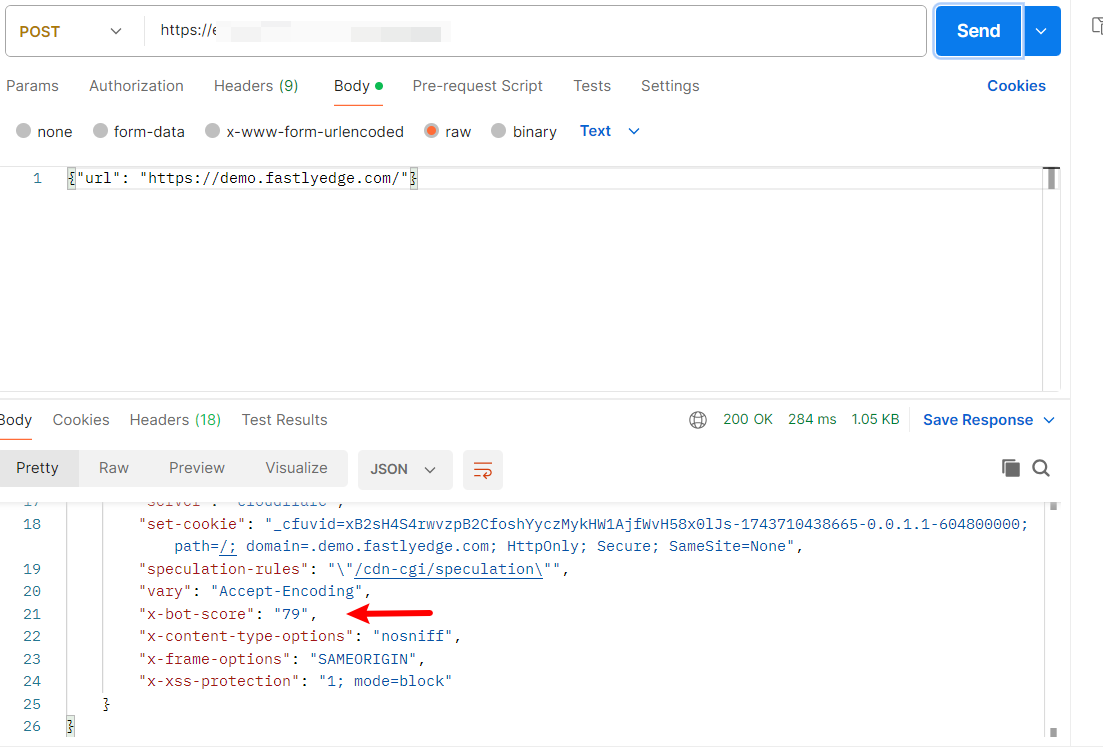Screen dimensions: 1103x754
Task: Click the document icon at top right
Action: [x=1096, y=27]
